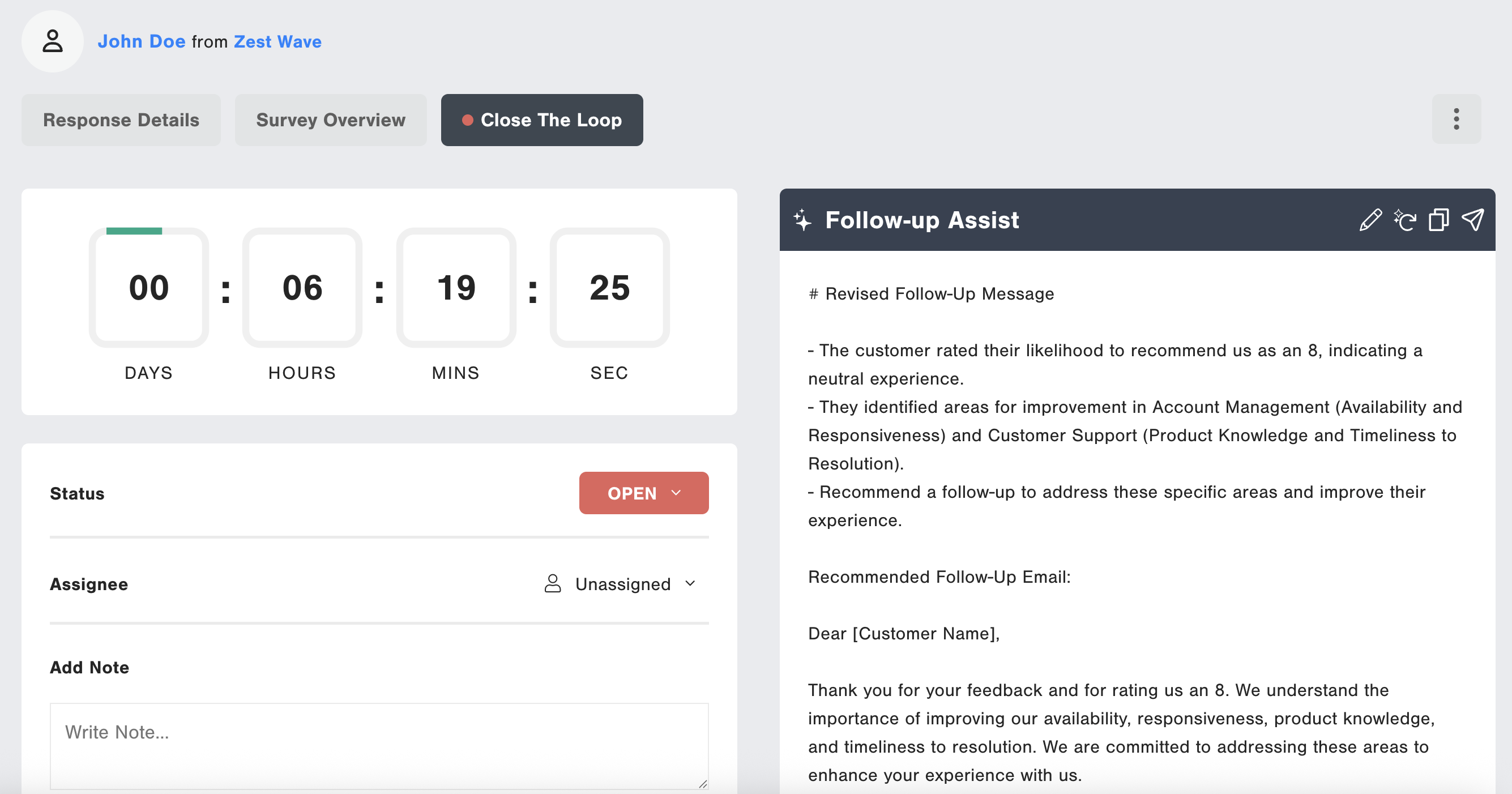Open the Zest Wave company link
Screen dimensions: 1512x794
(x=277, y=42)
